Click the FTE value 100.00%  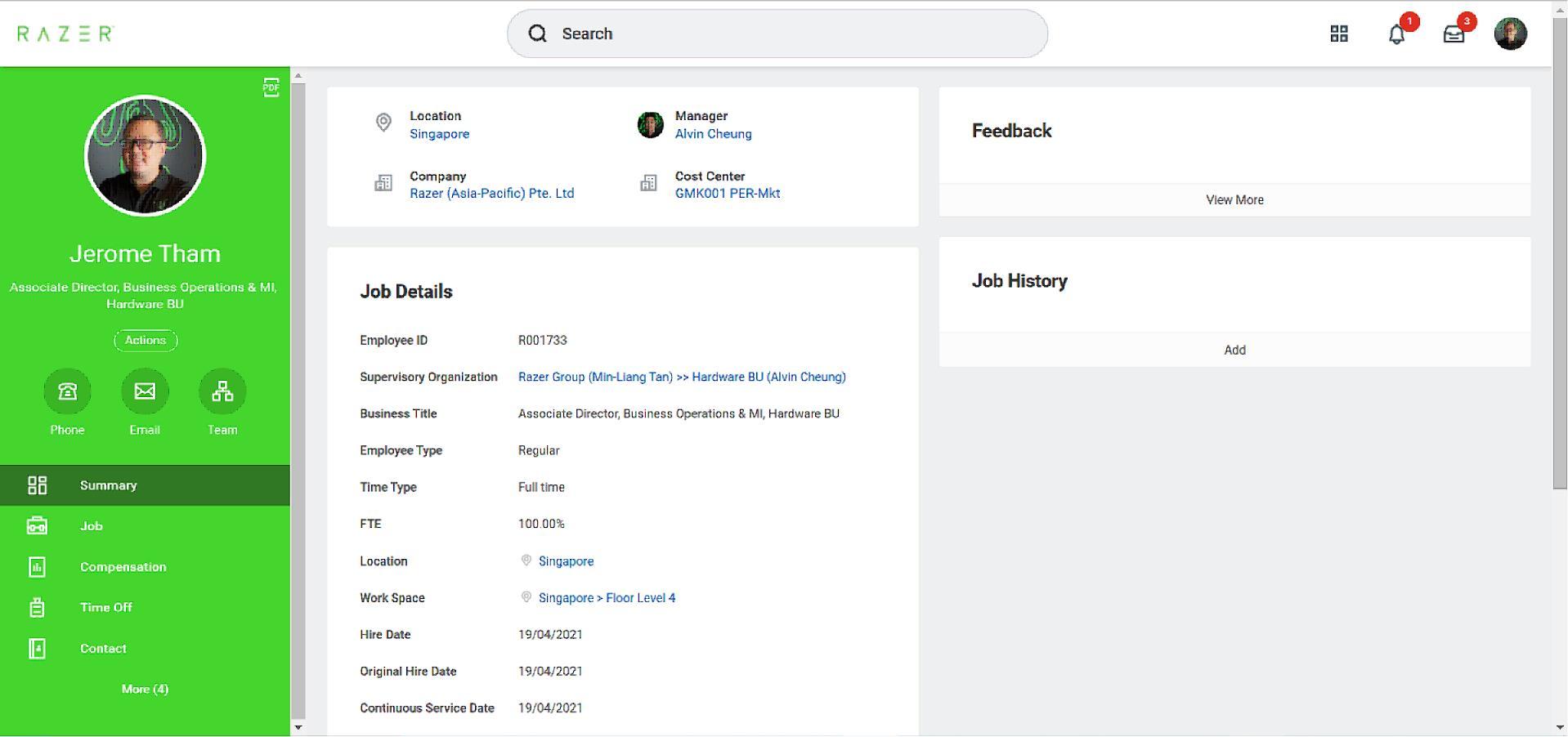(x=541, y=524)
